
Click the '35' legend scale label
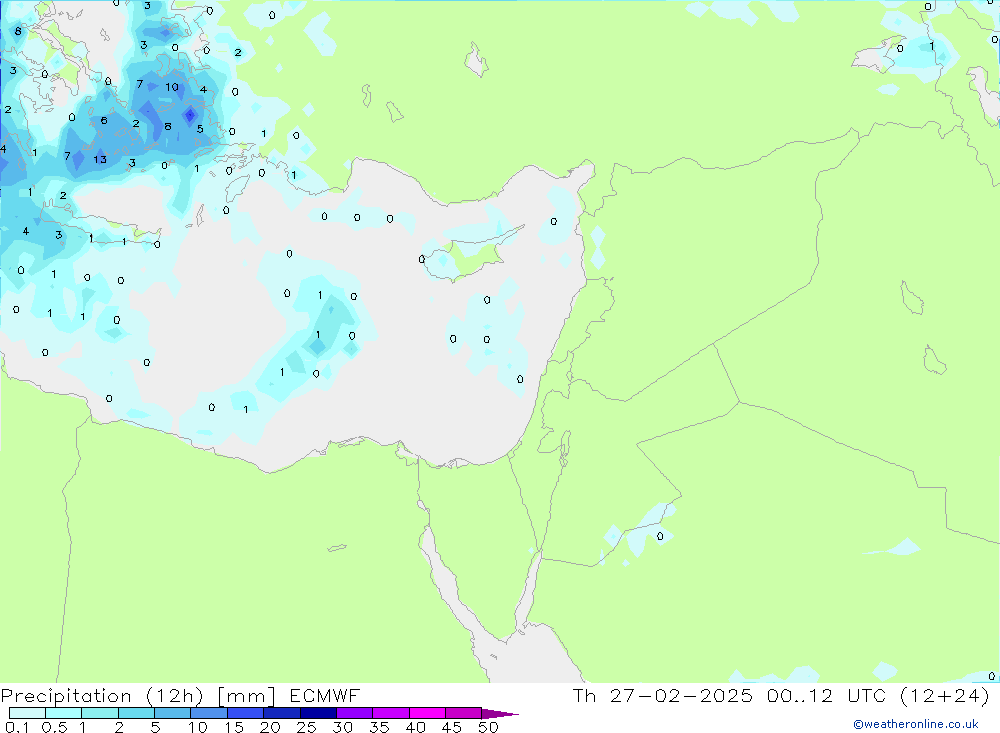pos(379,727)
